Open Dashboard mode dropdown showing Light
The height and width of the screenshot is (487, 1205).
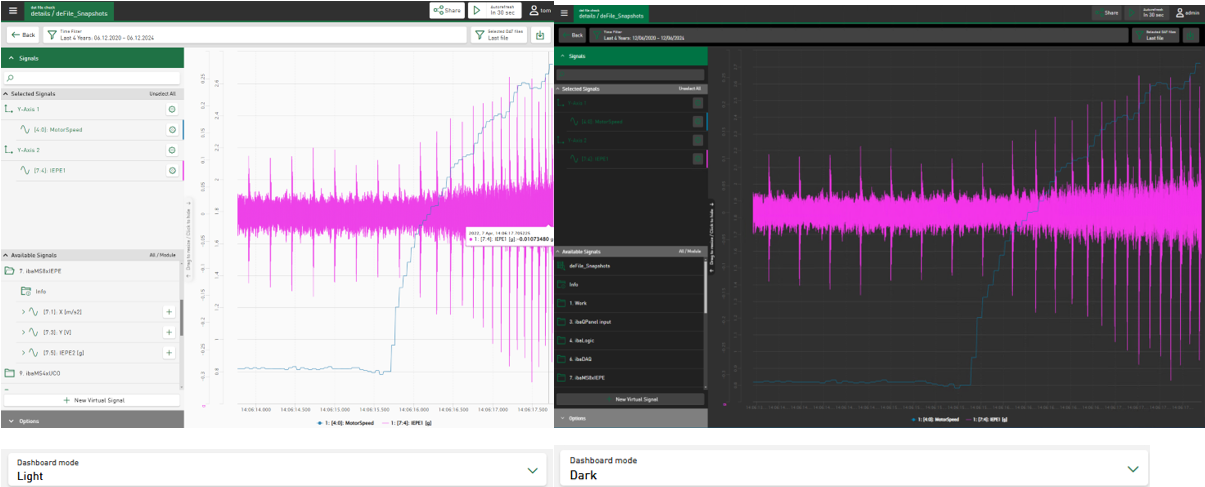pos(278,469)
